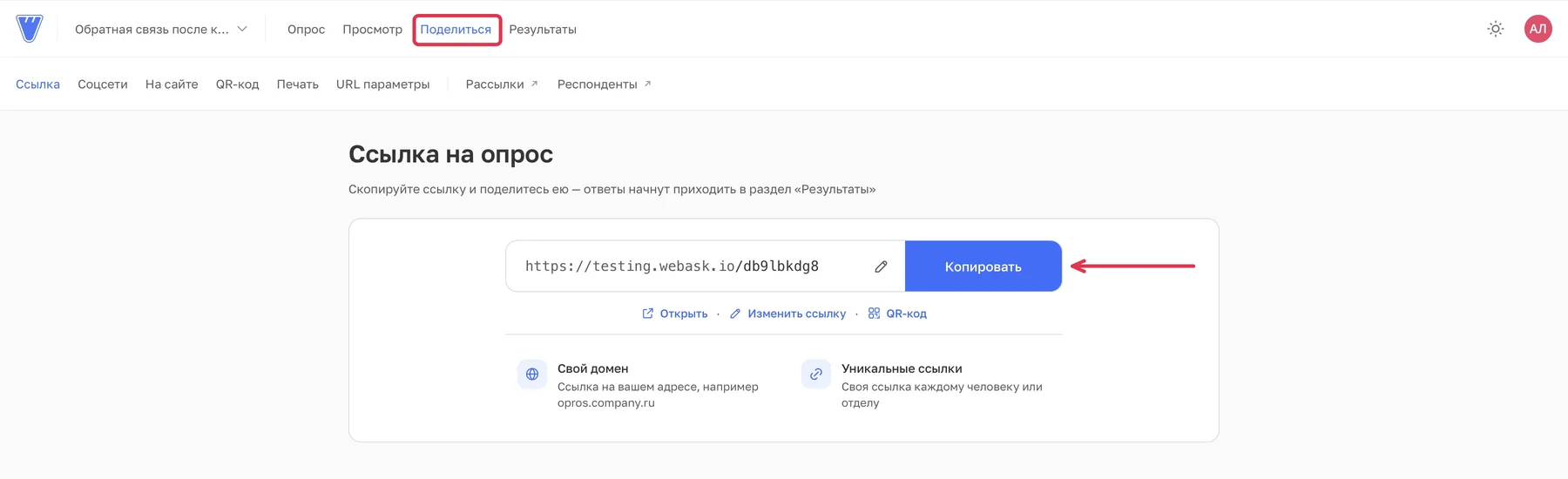Switch to the На сайте sub-tab
This screenshot has height=479, width=1568.
[172, 84]
